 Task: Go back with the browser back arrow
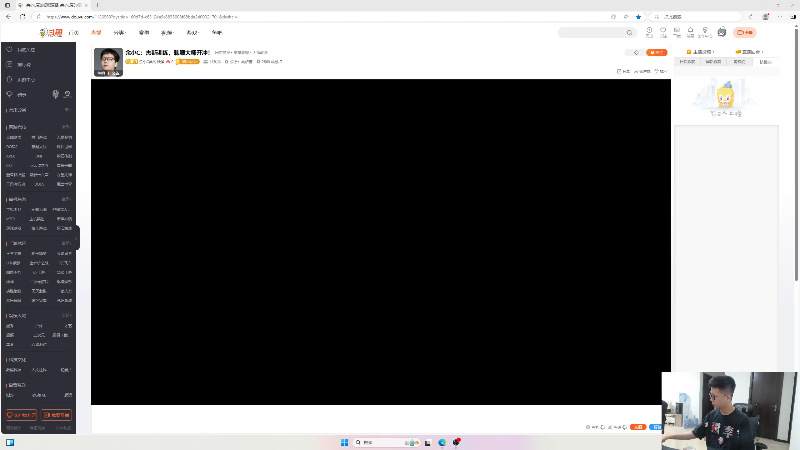tap(9, 17)
